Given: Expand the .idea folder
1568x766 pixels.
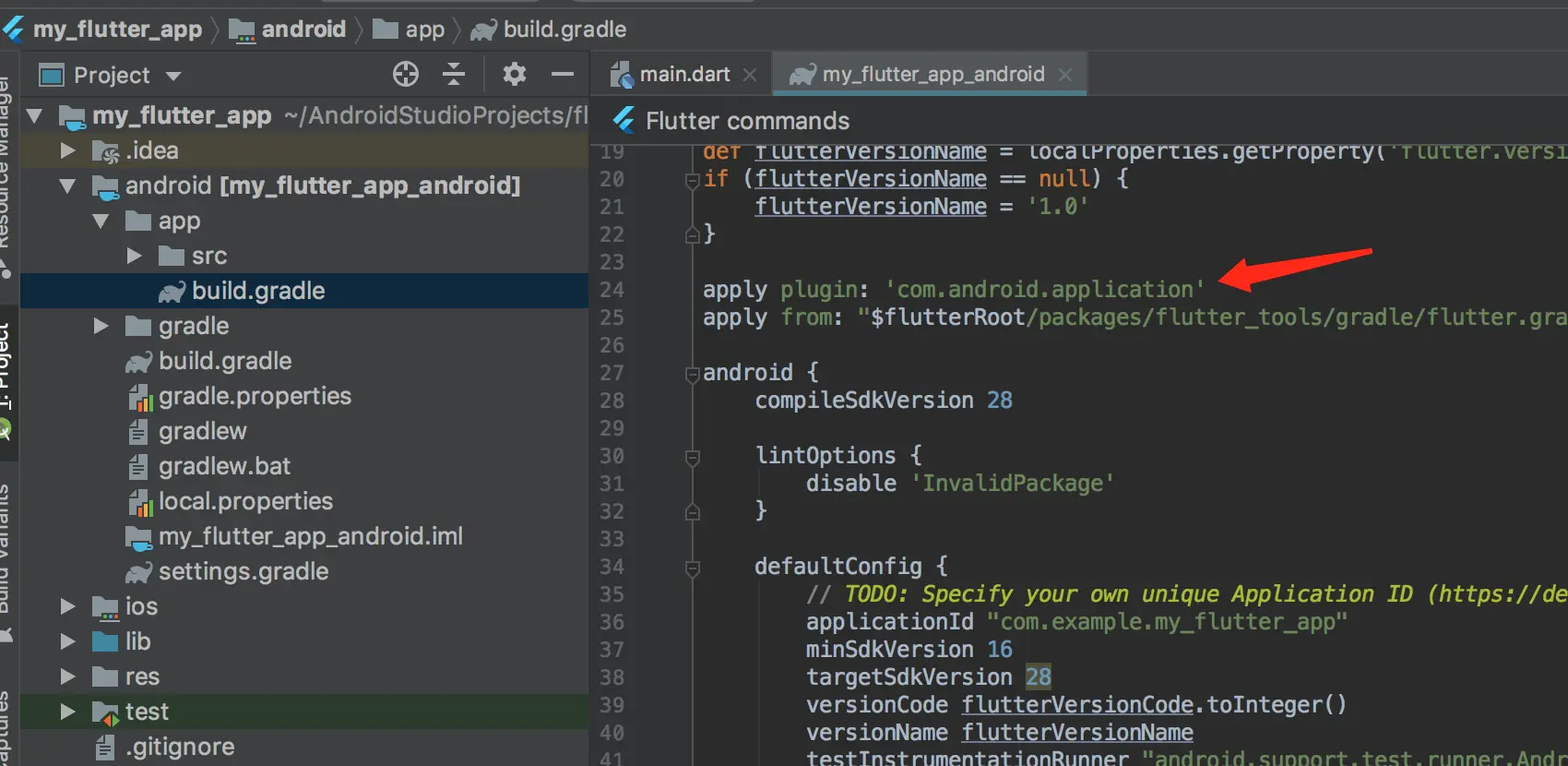Looking at the screenshot, I should click(x=67, y=150).
